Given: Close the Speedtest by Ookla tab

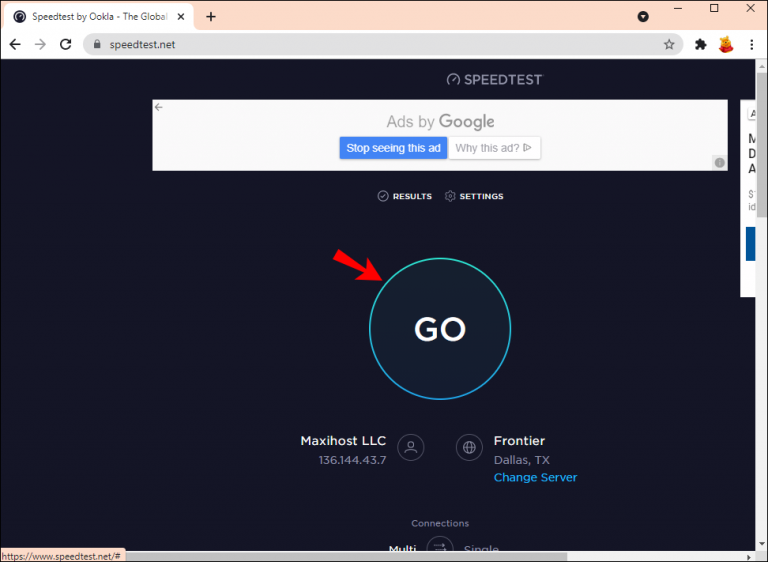Looking at the screenshot, I should point(181,17).
